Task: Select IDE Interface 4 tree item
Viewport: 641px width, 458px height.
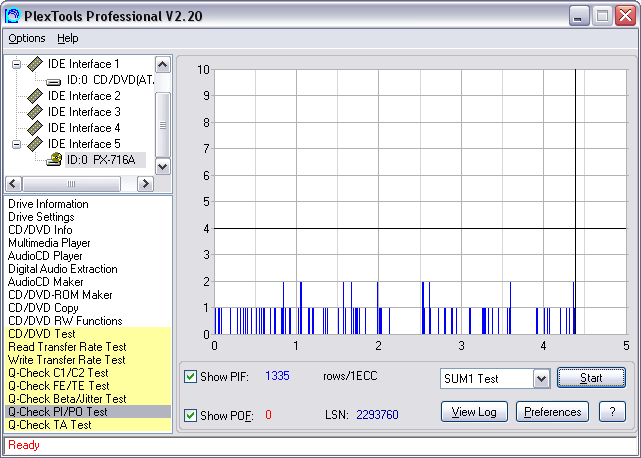Action: click(x=84, y=128)
